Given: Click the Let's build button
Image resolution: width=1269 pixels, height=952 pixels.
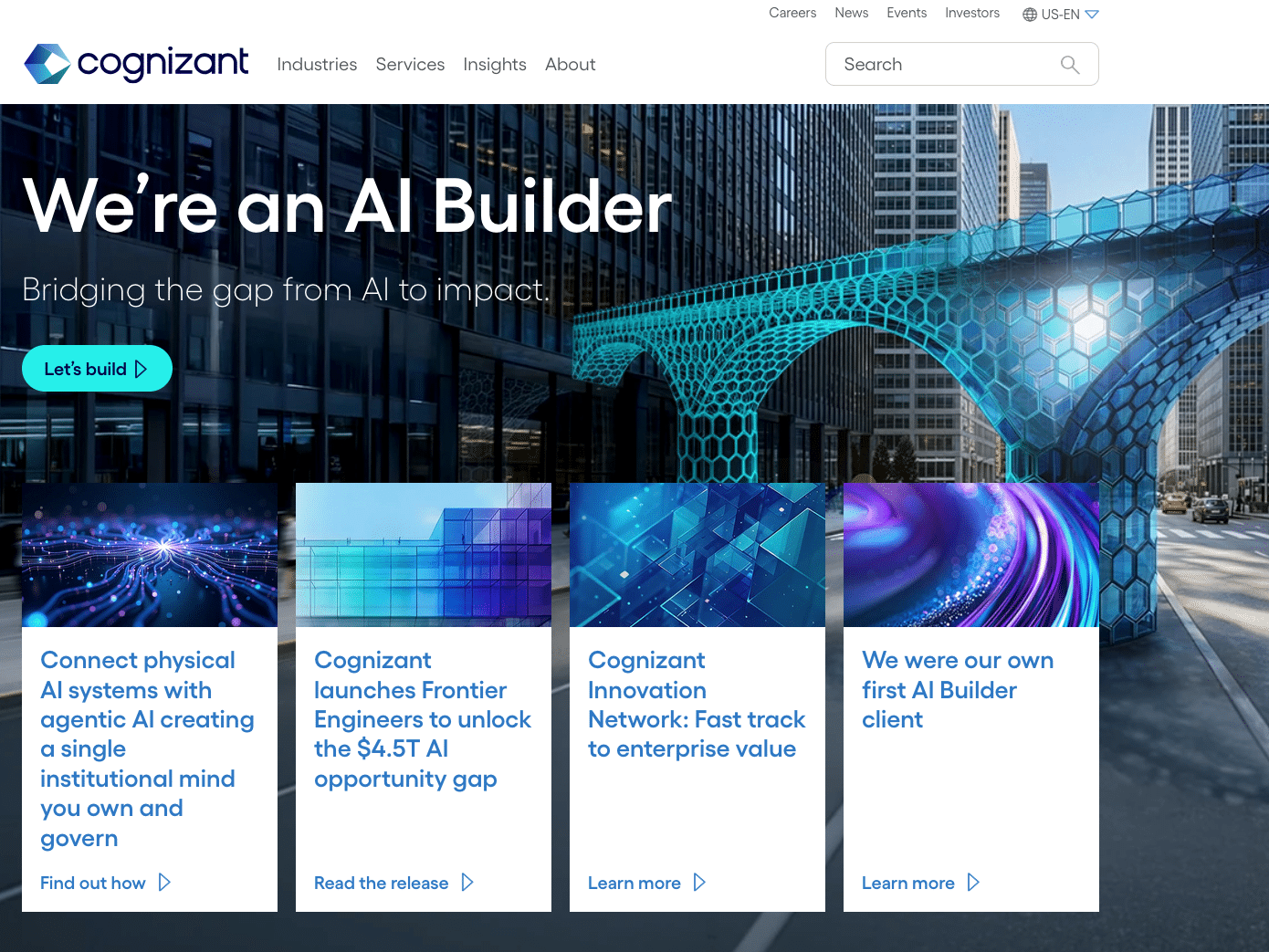Looking at the screenshot, I should pyautogui.click(x=97, y=369).
